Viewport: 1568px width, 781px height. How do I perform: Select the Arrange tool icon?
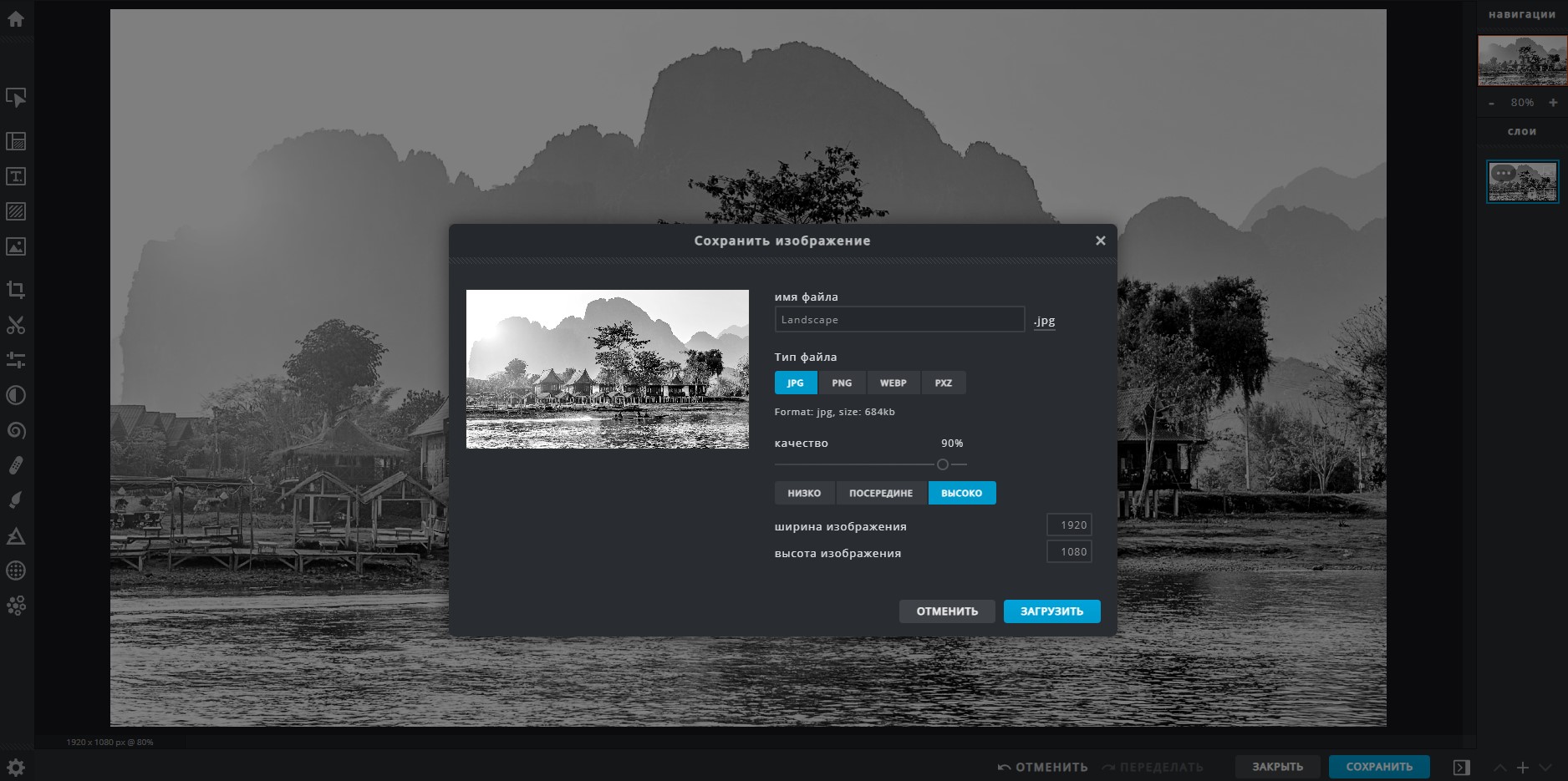(x=16, y=98)
